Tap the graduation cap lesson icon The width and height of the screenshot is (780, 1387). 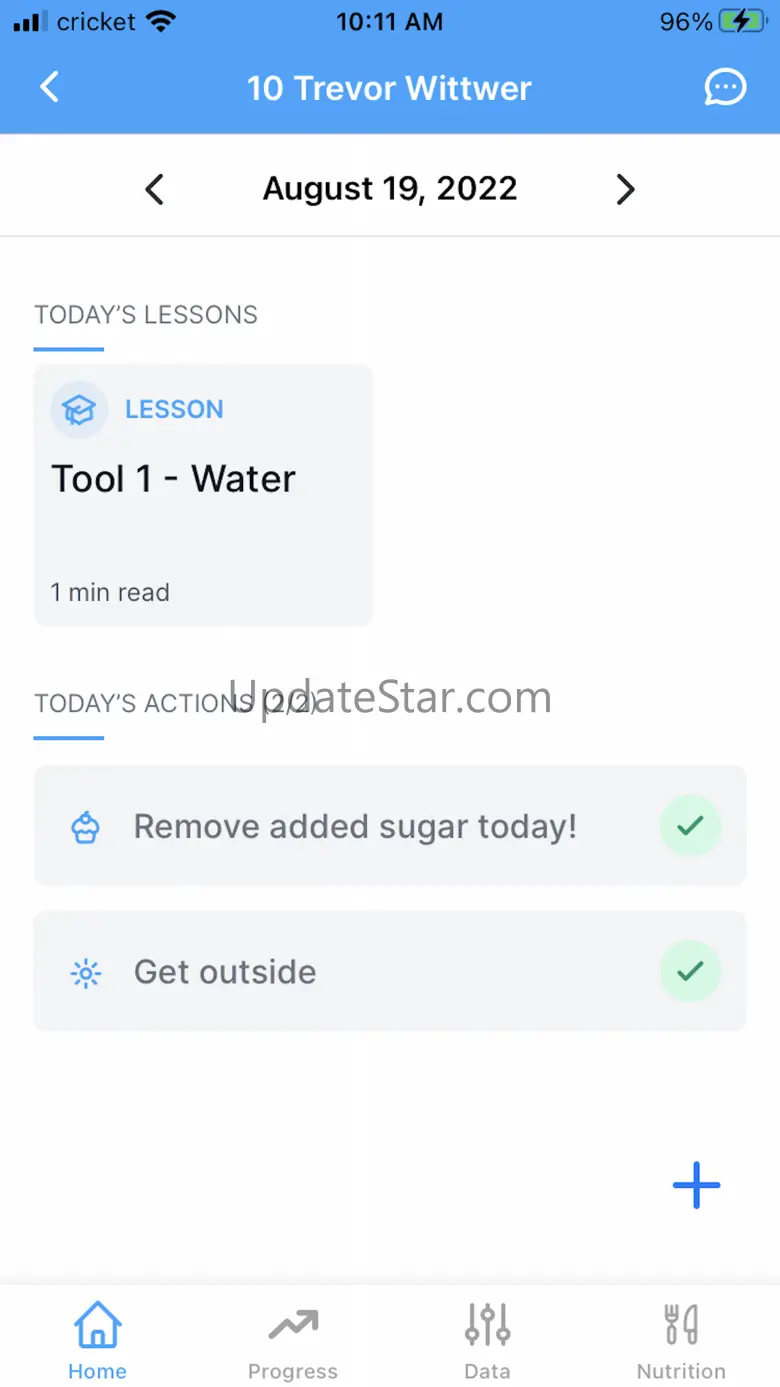(x=79, y=410)
